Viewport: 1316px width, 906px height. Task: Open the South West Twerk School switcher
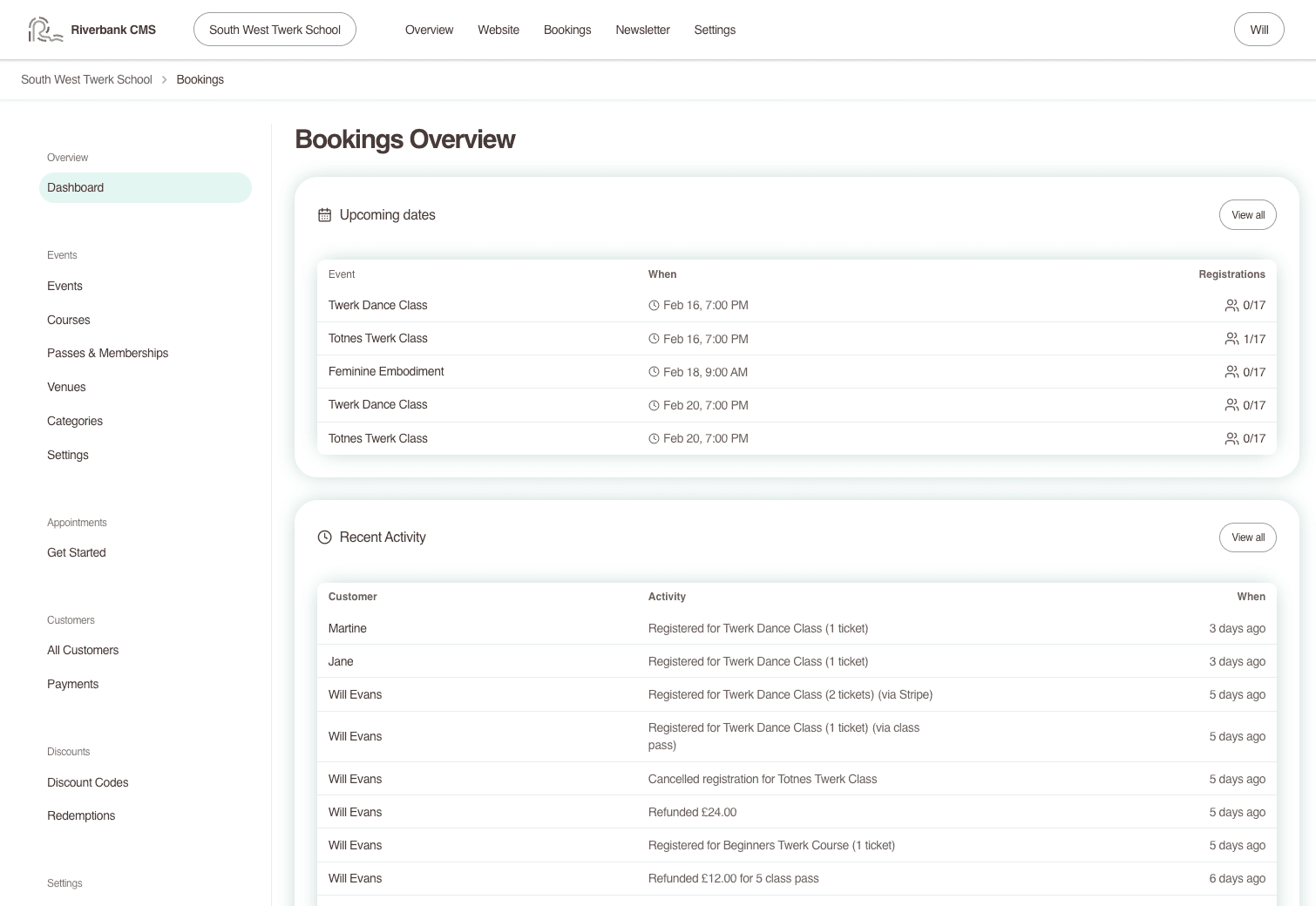pos(274,29)
